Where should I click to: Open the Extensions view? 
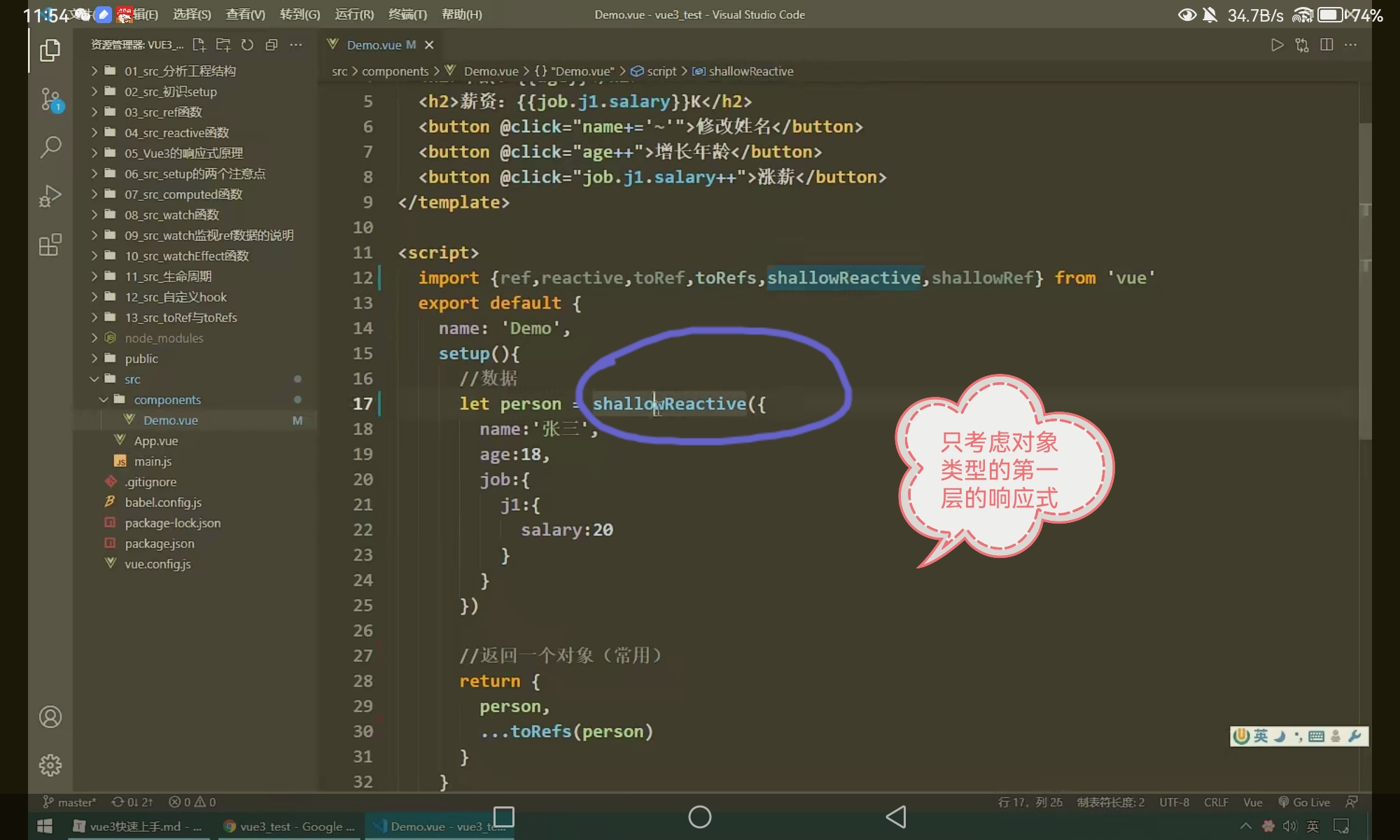(x=50, y=245)
